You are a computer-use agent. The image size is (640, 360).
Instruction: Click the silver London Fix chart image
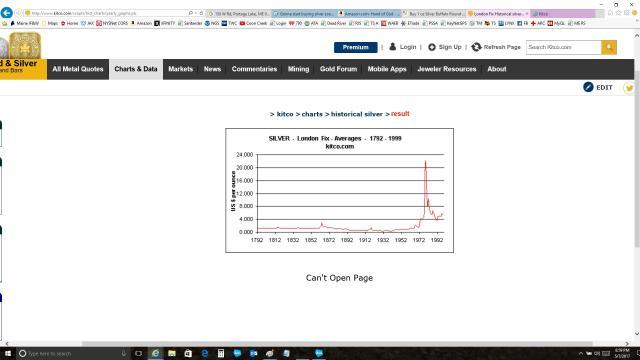click(x=339, y=191)
